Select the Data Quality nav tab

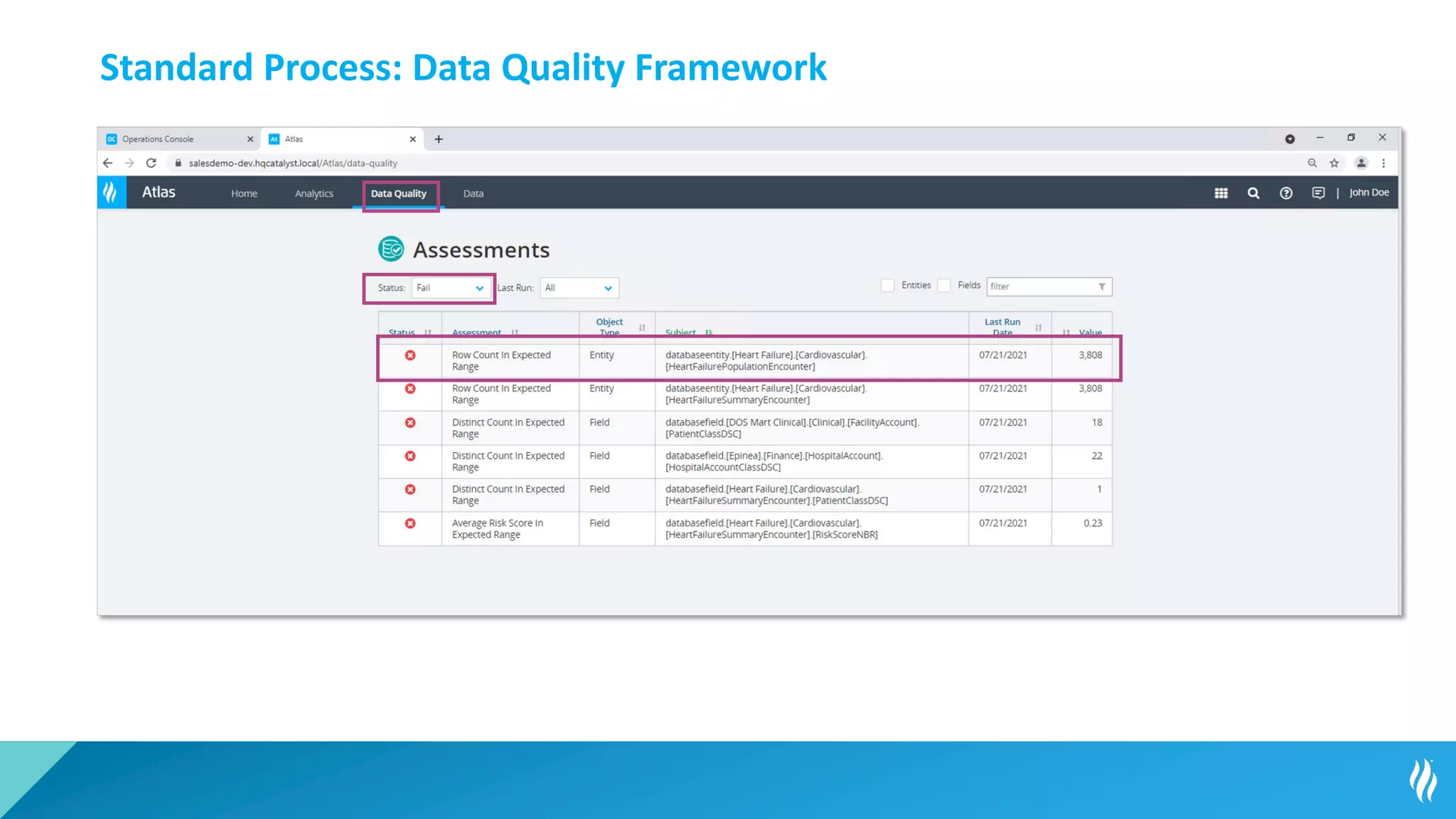[399, 193]
